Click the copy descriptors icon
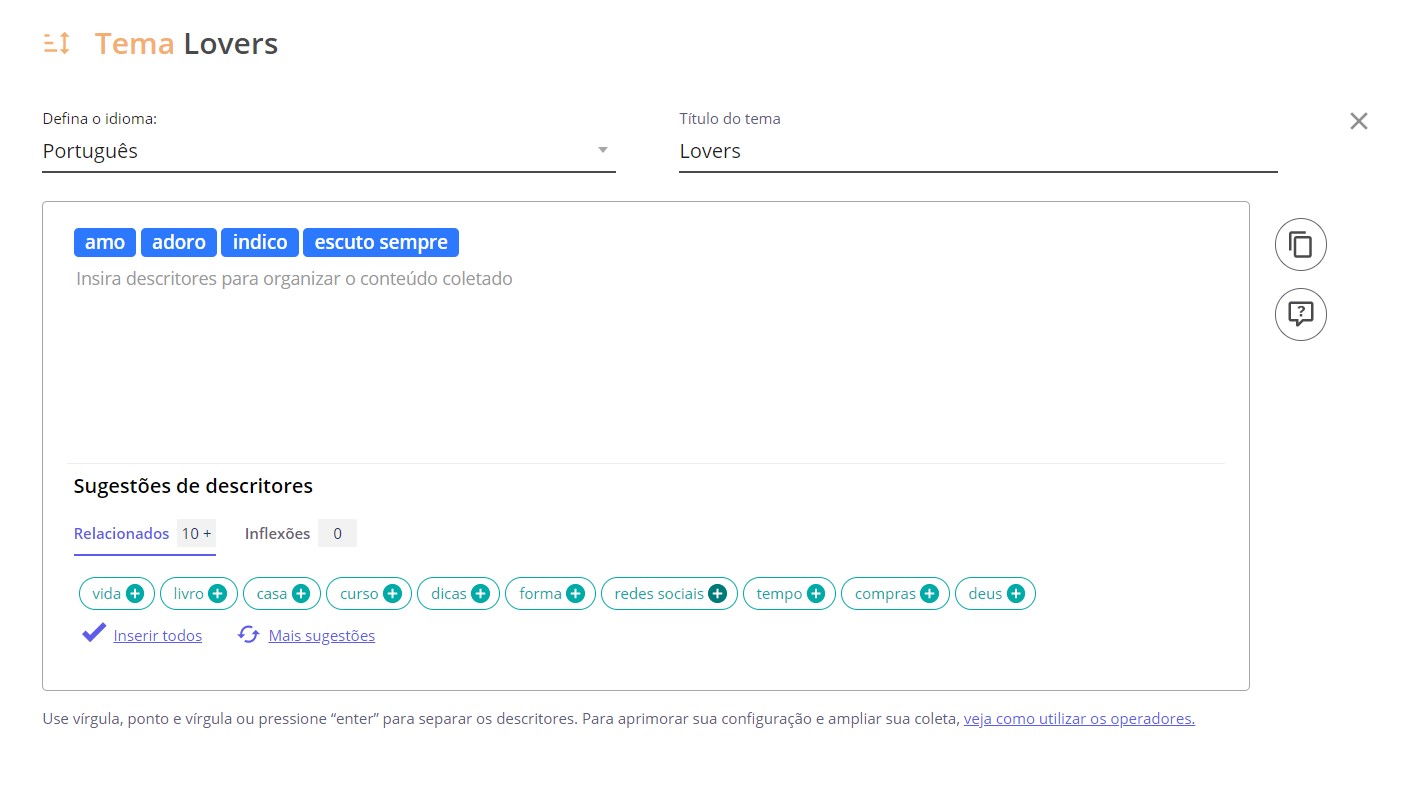This screenshot has height=786, width=1424. click(x=1300, y=244)
